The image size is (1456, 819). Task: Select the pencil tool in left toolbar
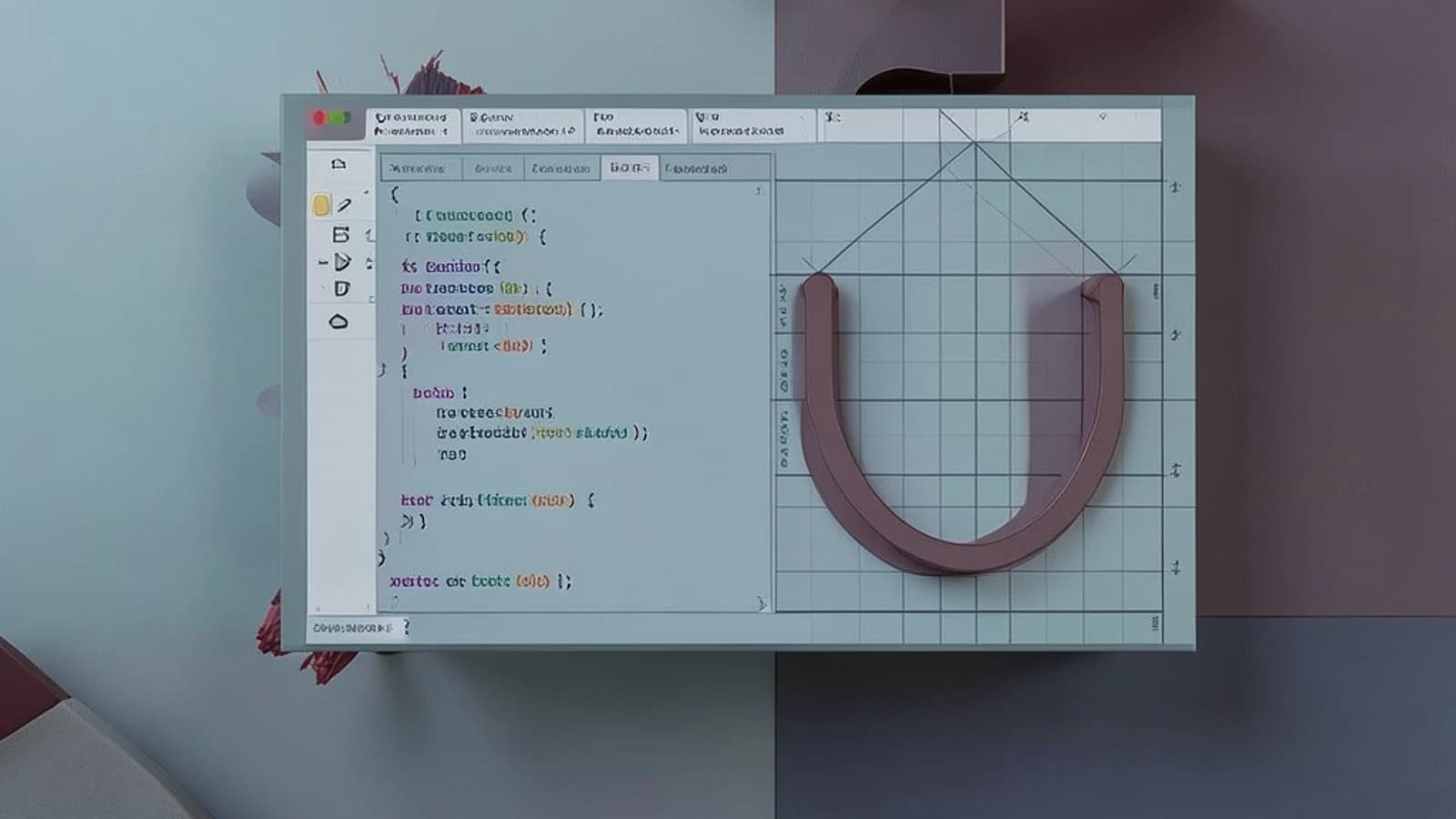pos(345,205)
